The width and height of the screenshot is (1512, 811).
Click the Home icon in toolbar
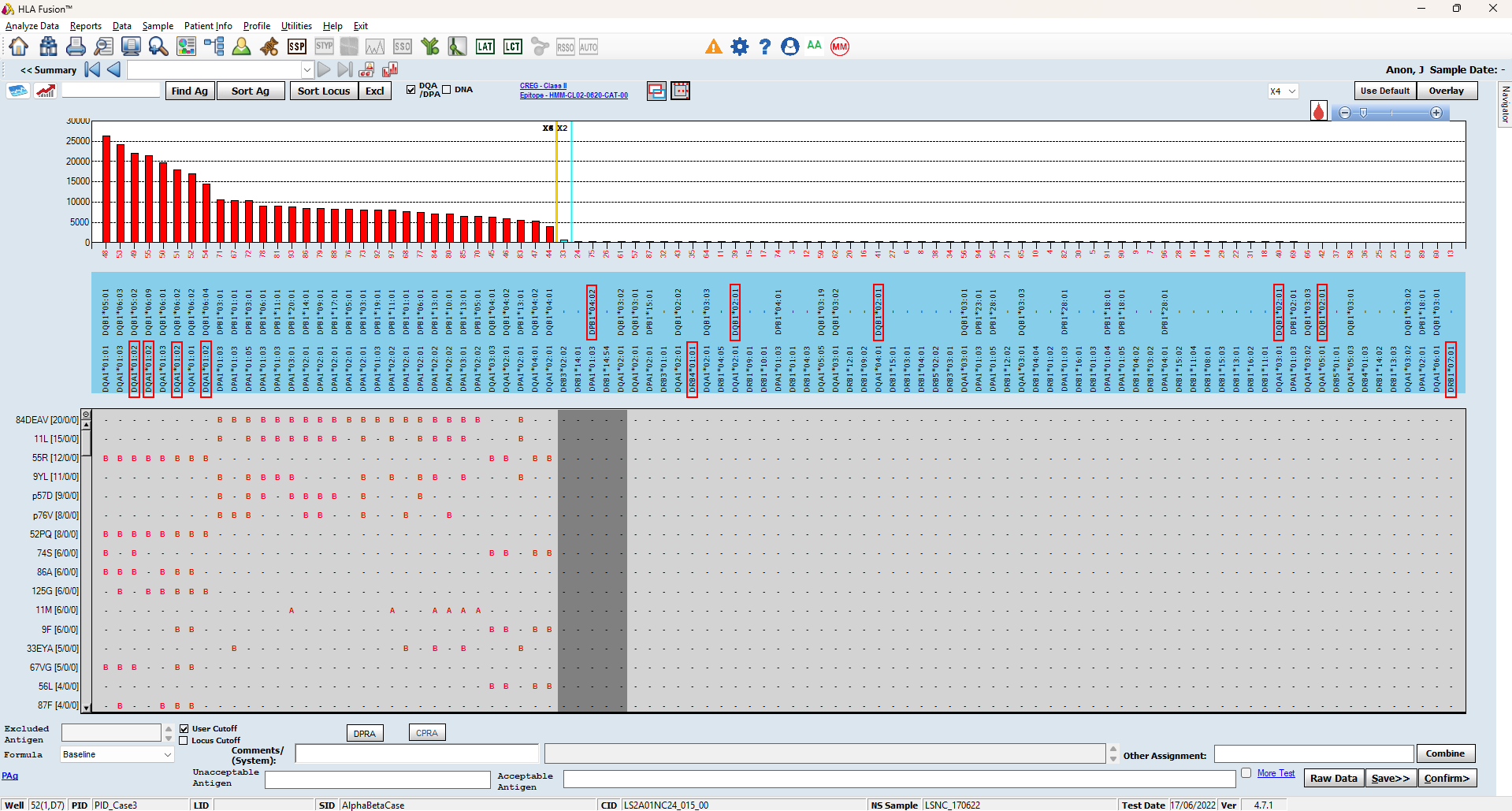click(x=19, y=47)
